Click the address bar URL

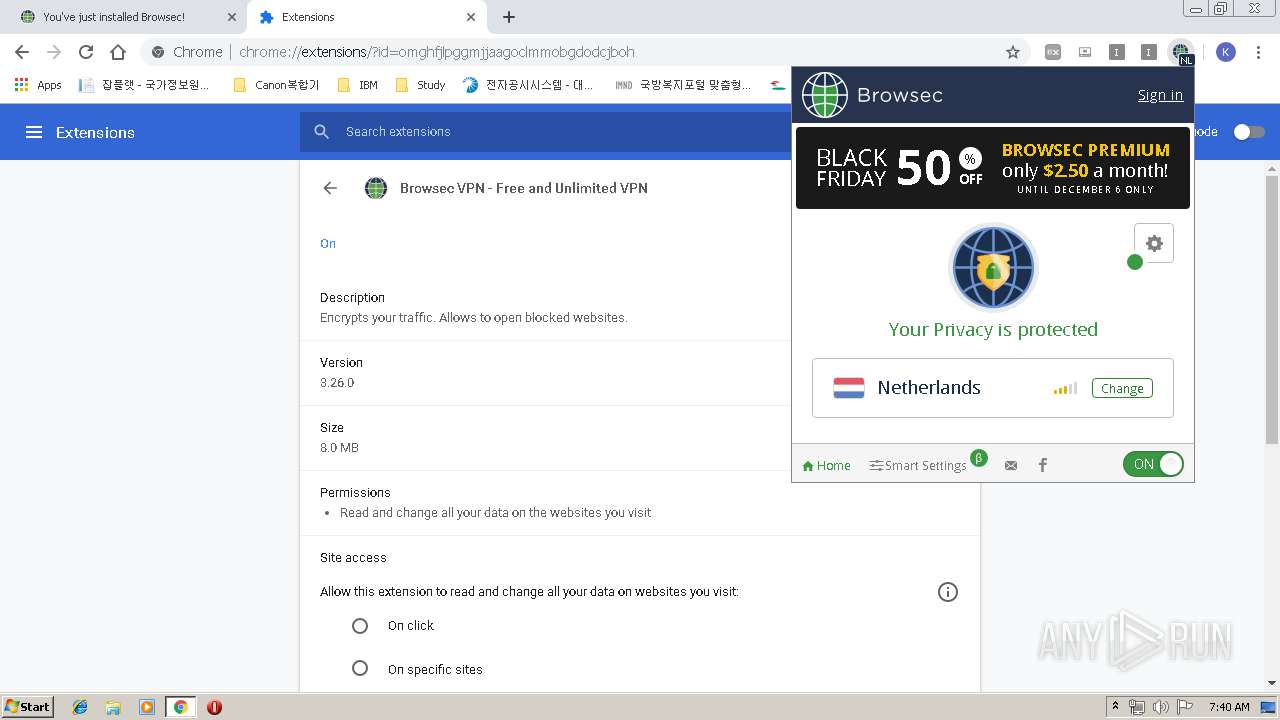pyautogui.click(x=437, y=52)
